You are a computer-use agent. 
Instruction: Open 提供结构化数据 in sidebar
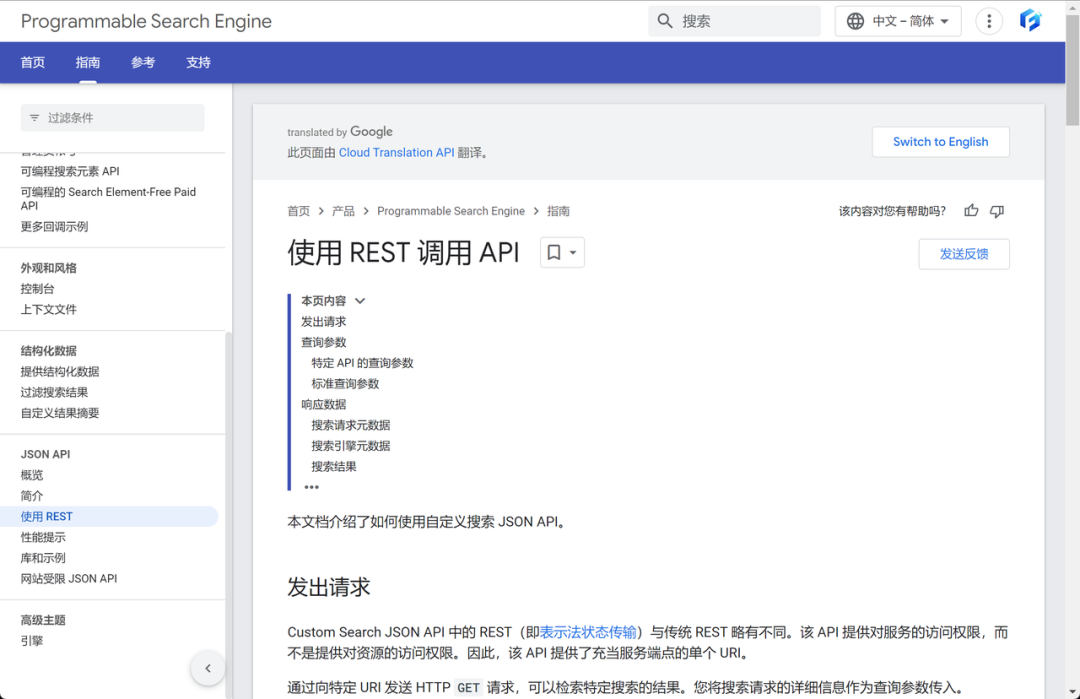pos(60,371)
